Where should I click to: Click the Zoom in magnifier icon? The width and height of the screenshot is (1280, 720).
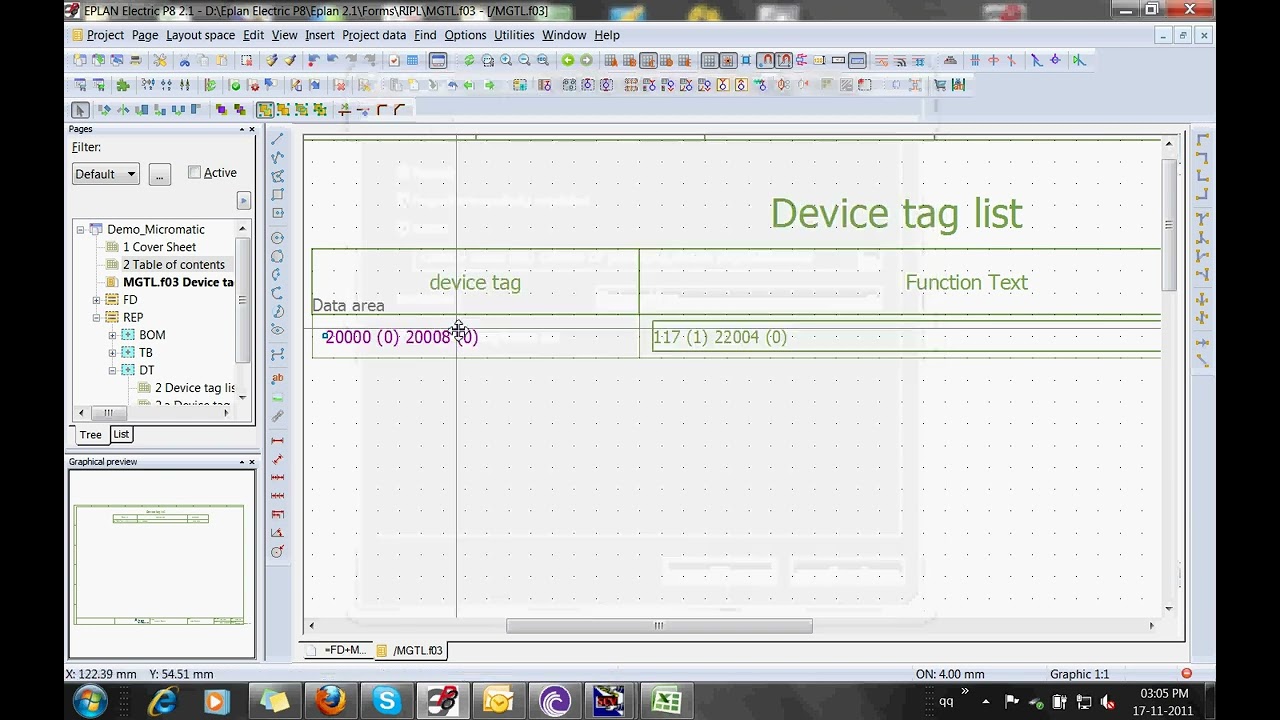pyautogui.click(x=506, y=60)
